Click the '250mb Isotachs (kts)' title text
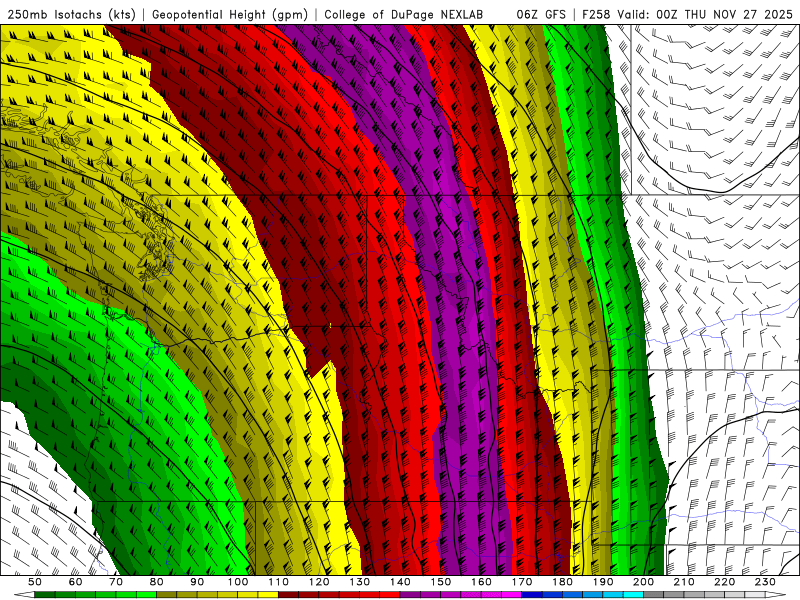The width and height of the screenshot is (800, 600). tap(71, 15)
